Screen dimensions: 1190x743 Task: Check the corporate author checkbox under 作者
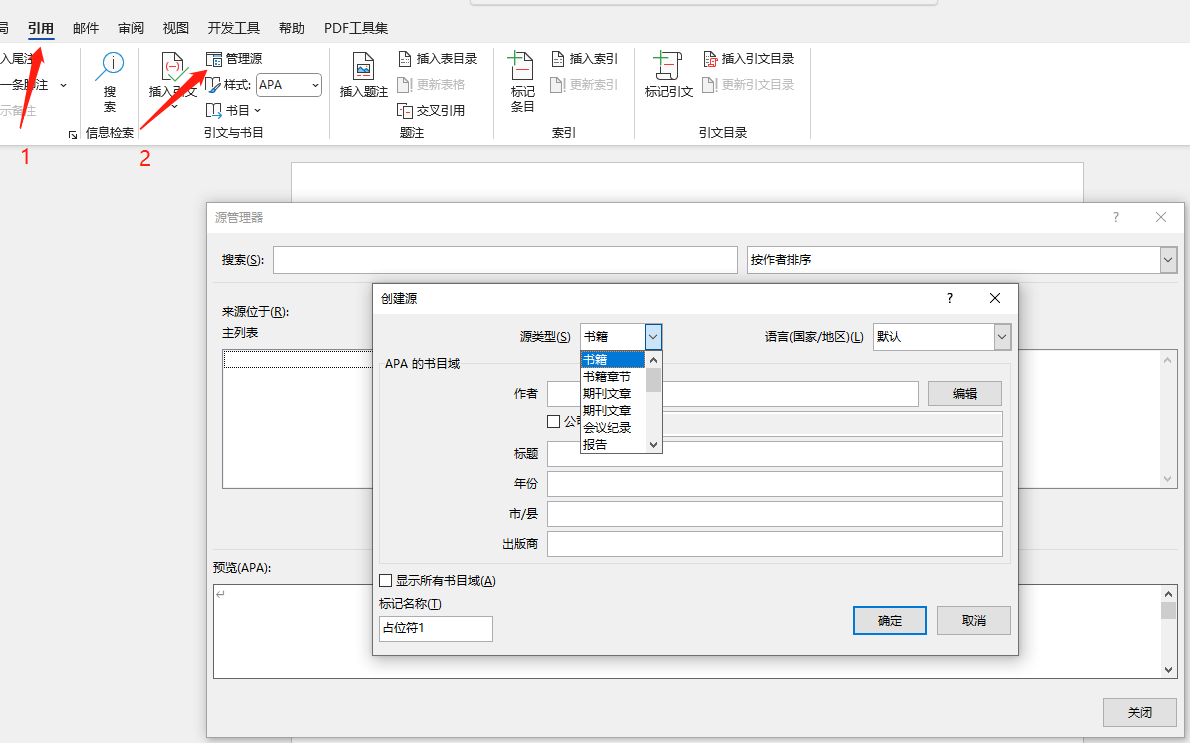(554, 422)
